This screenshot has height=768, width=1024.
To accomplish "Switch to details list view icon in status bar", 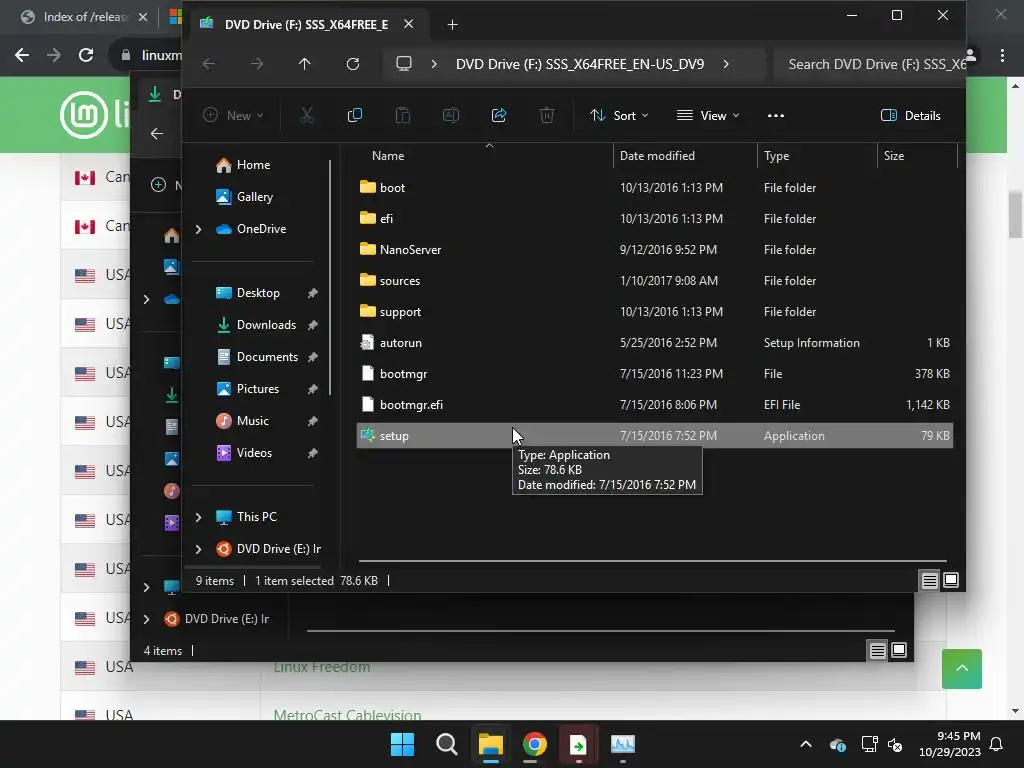I will pyautogui.click(x=929, y=580).
